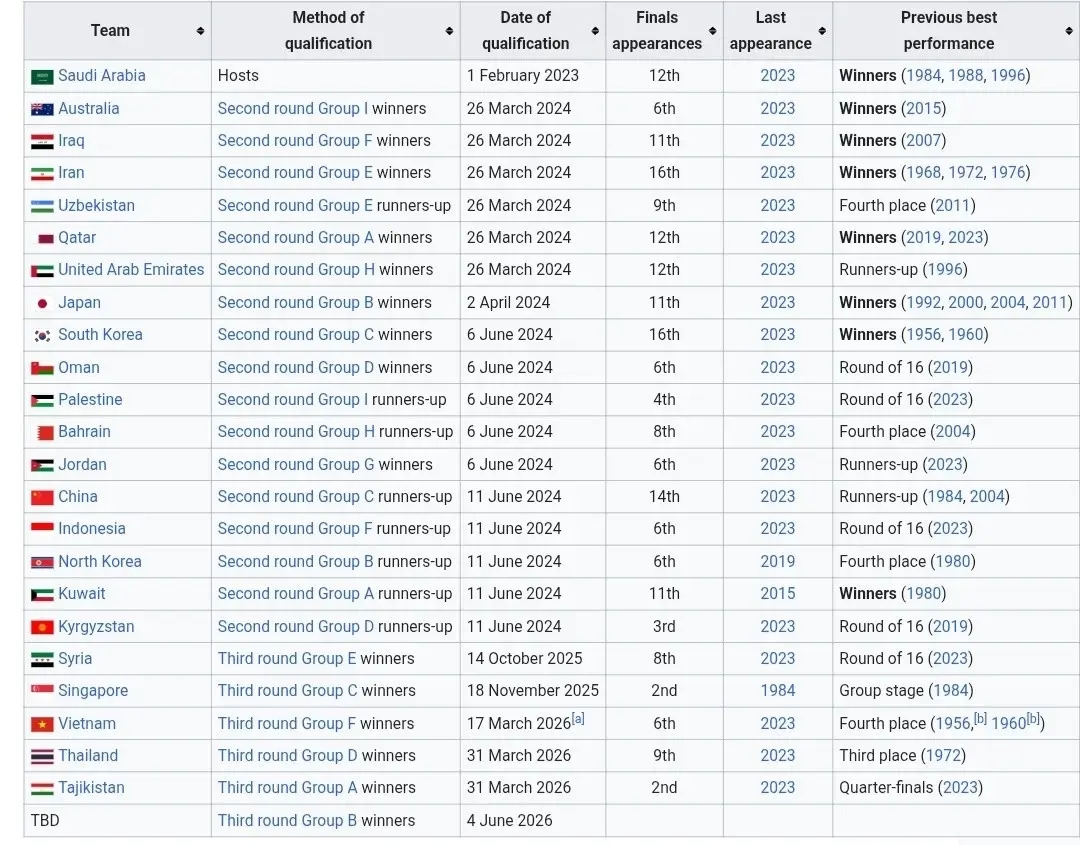This screenshot has height=845, width=1080.
Task: Click the Uzbekistan flag icon
Action: point(42,206)
